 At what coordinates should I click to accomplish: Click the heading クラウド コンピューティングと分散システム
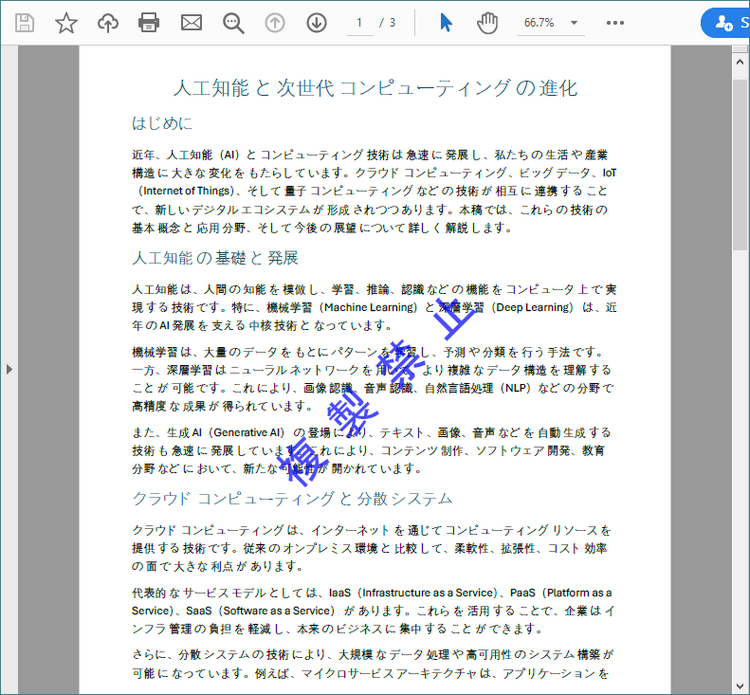pos(292,499)
